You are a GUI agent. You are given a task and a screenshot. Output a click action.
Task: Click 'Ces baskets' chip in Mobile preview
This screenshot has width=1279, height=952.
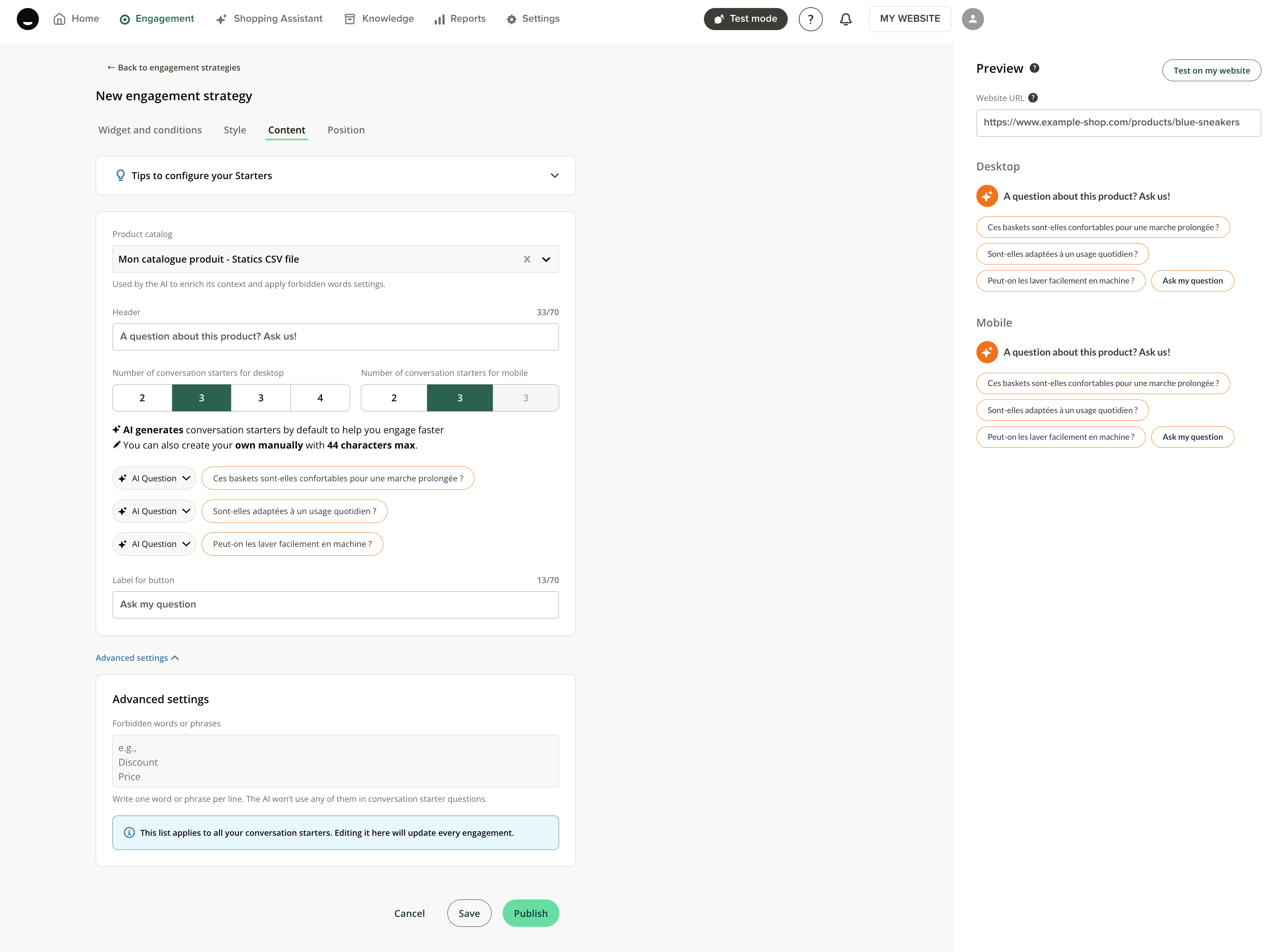(1103, 383)
